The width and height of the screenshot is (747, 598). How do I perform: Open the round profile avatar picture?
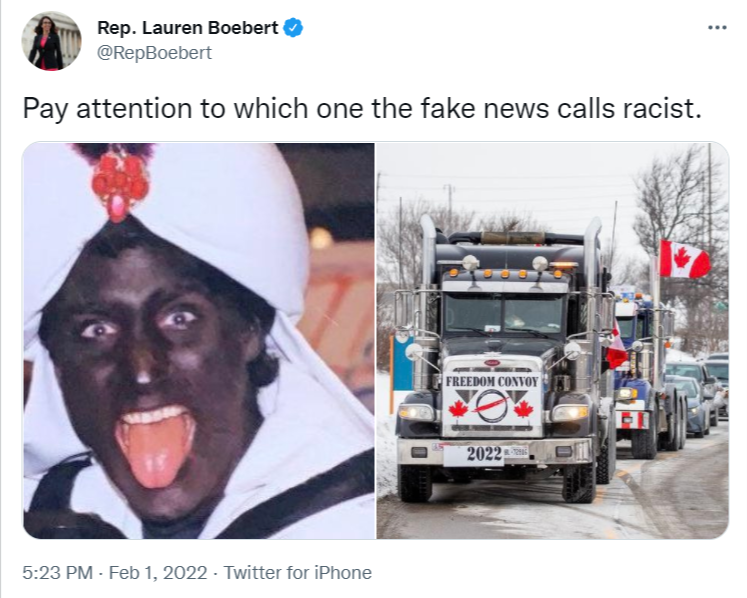(51, 41)
